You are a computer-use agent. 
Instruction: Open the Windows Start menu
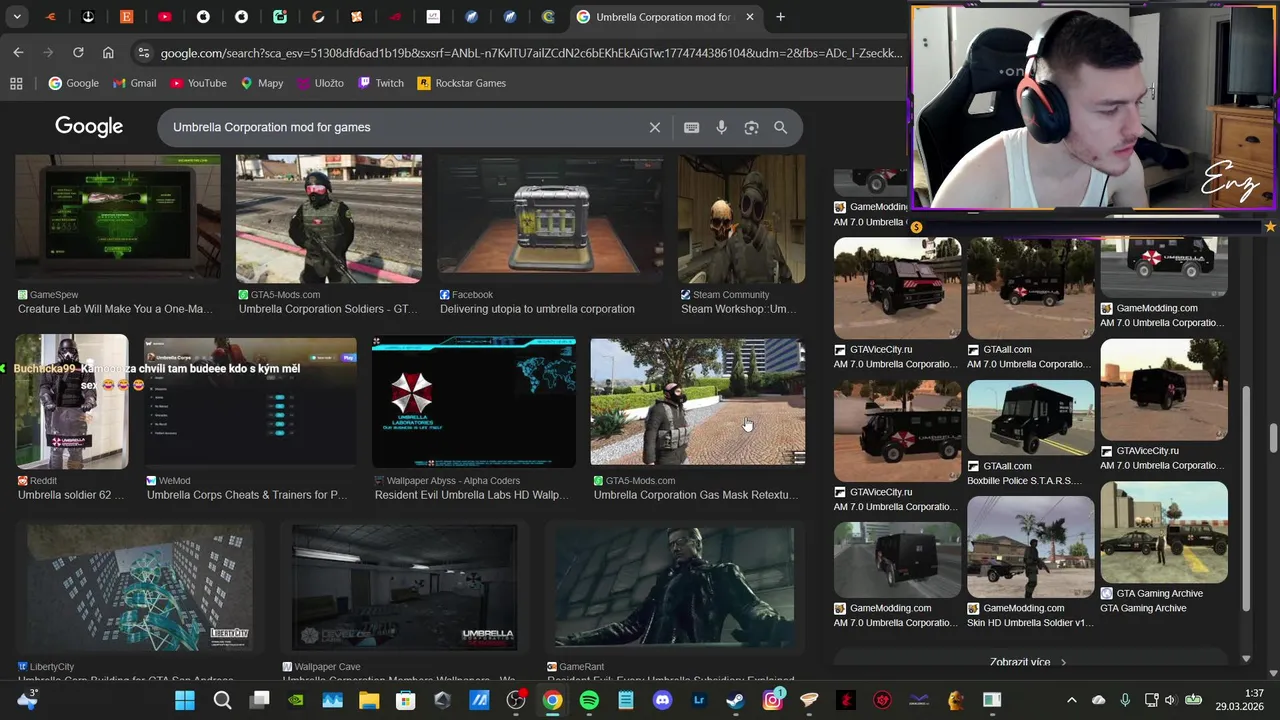click(185, 700)
